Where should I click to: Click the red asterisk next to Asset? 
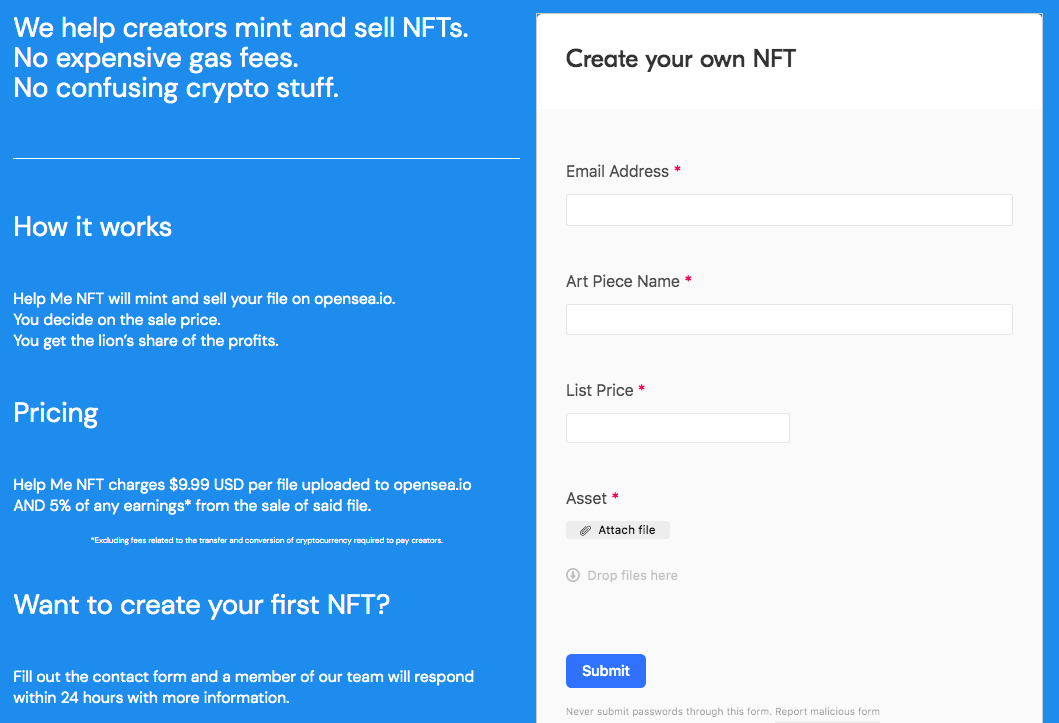pyautogui.click(x=615, y=497)
